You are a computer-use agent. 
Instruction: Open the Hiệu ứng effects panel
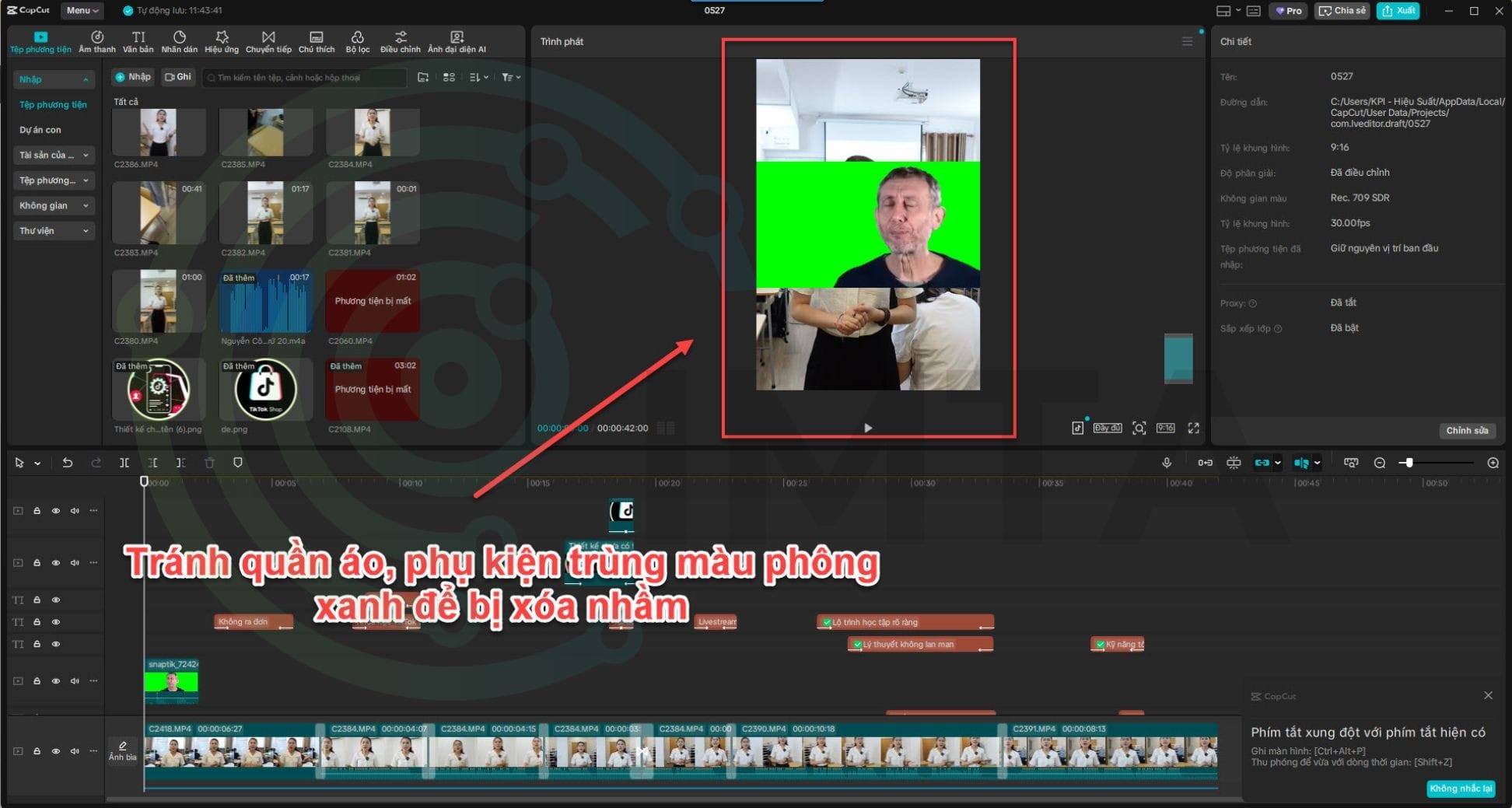[x=222, y=42]
